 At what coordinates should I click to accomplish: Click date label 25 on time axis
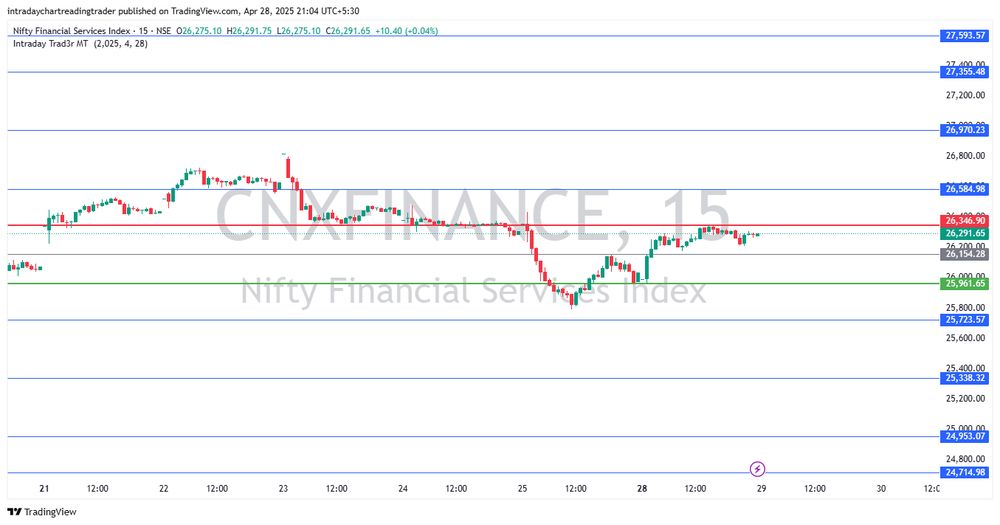[x=522, y=489]
